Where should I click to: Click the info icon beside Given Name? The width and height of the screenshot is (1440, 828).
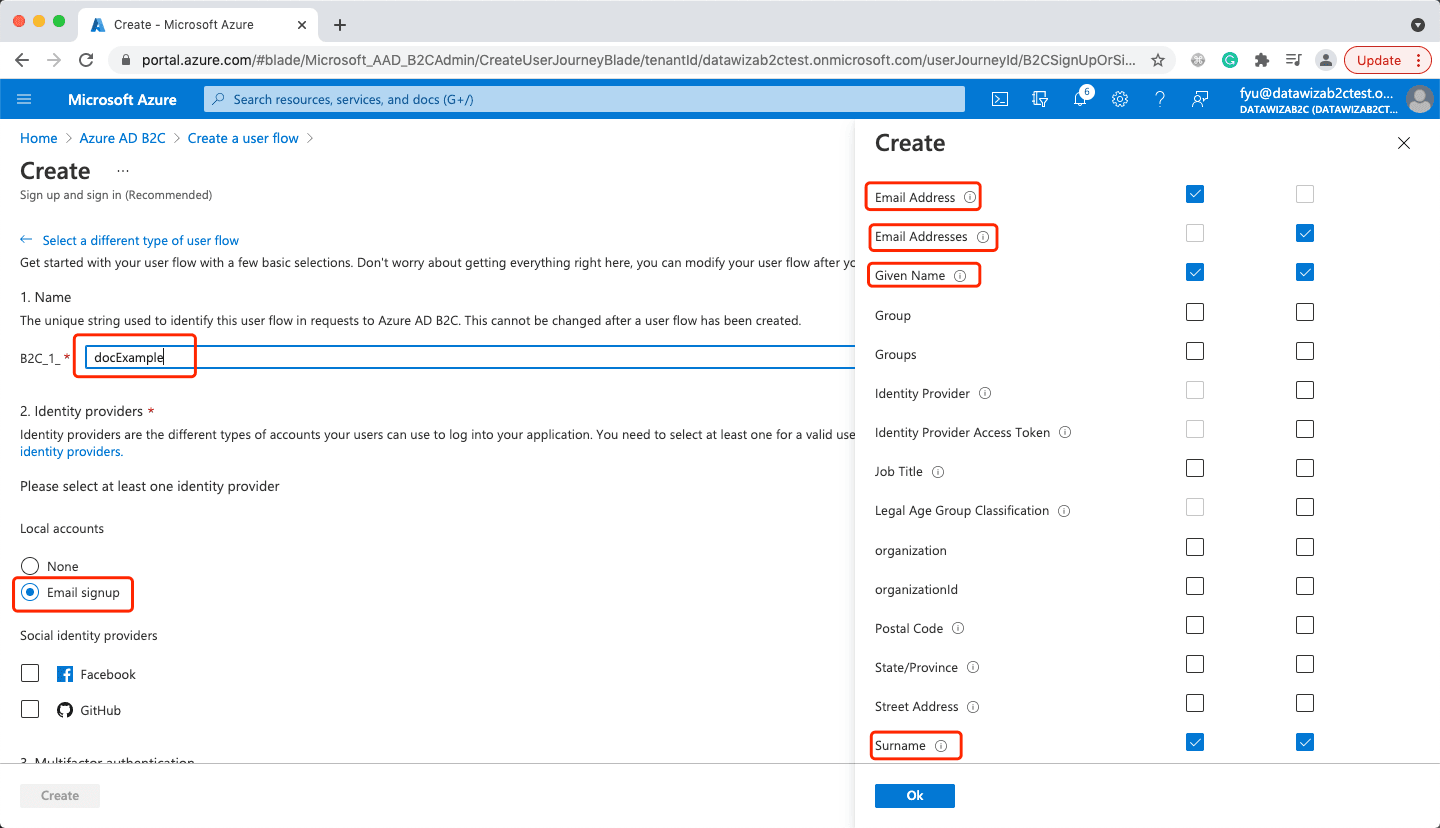click(960, 276)
